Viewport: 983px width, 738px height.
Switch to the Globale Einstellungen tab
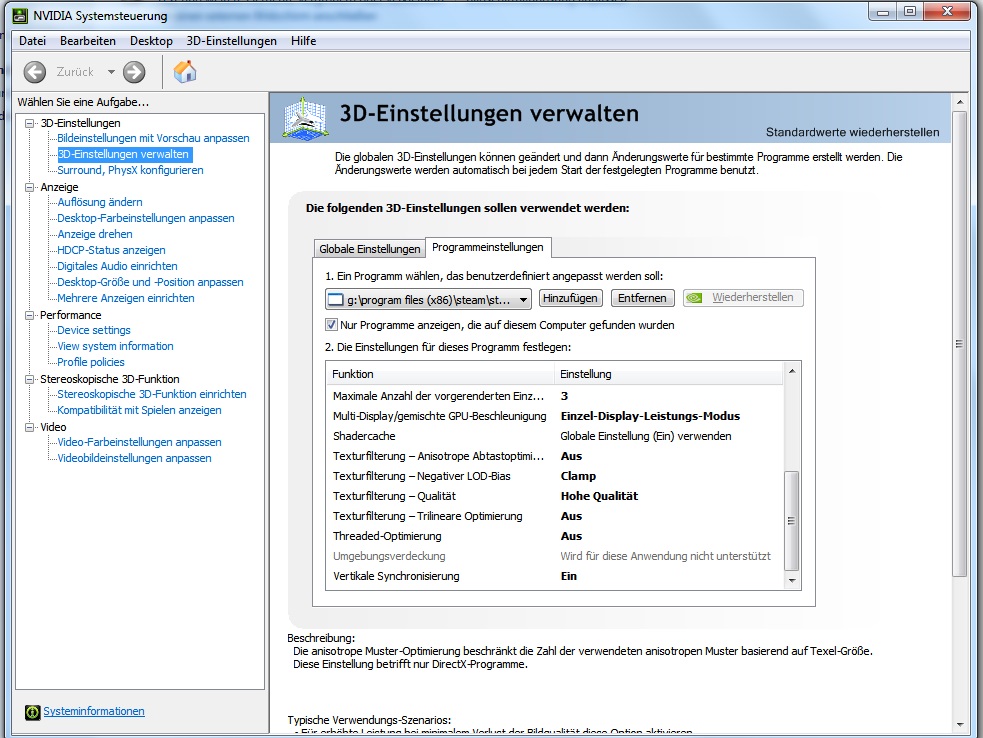[369, 249]
